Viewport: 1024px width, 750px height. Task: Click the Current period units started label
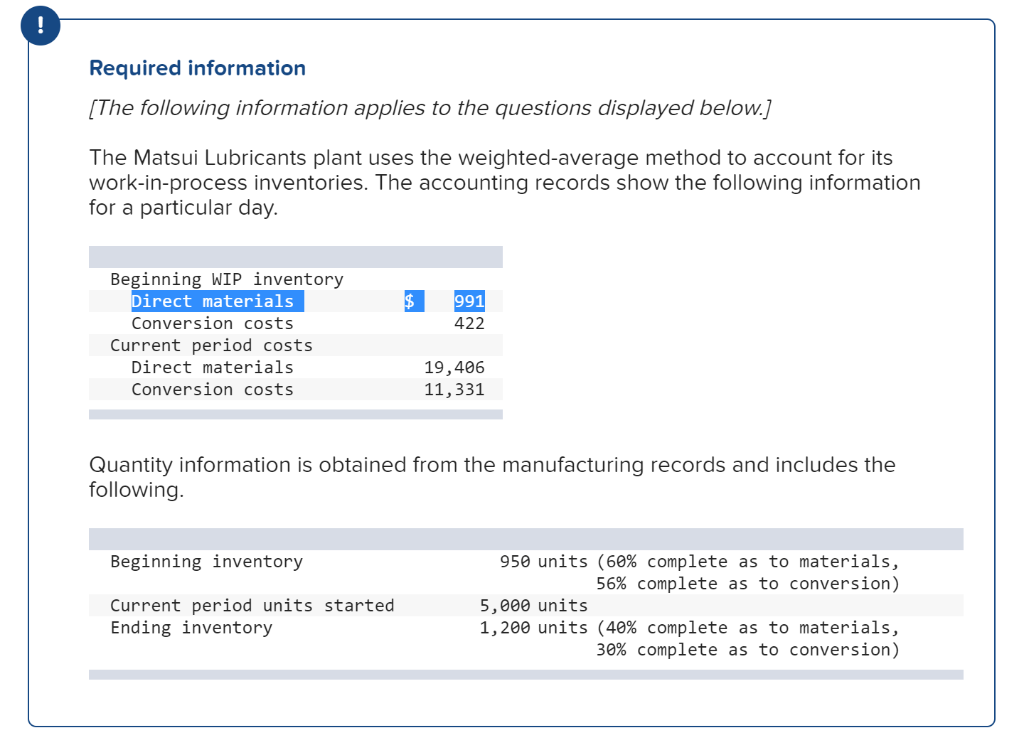(252, 605)
